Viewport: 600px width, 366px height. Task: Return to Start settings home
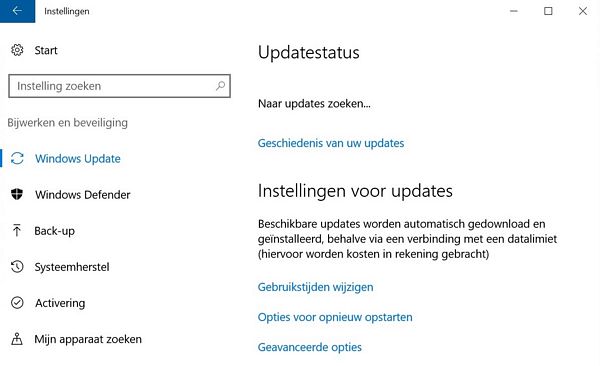46,50
